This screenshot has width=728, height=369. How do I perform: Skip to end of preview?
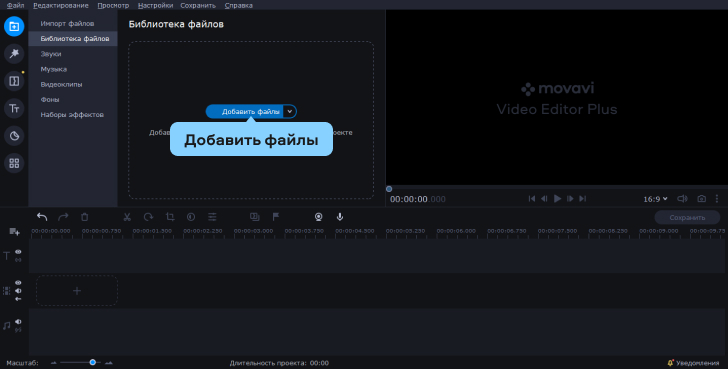(583, 199)
